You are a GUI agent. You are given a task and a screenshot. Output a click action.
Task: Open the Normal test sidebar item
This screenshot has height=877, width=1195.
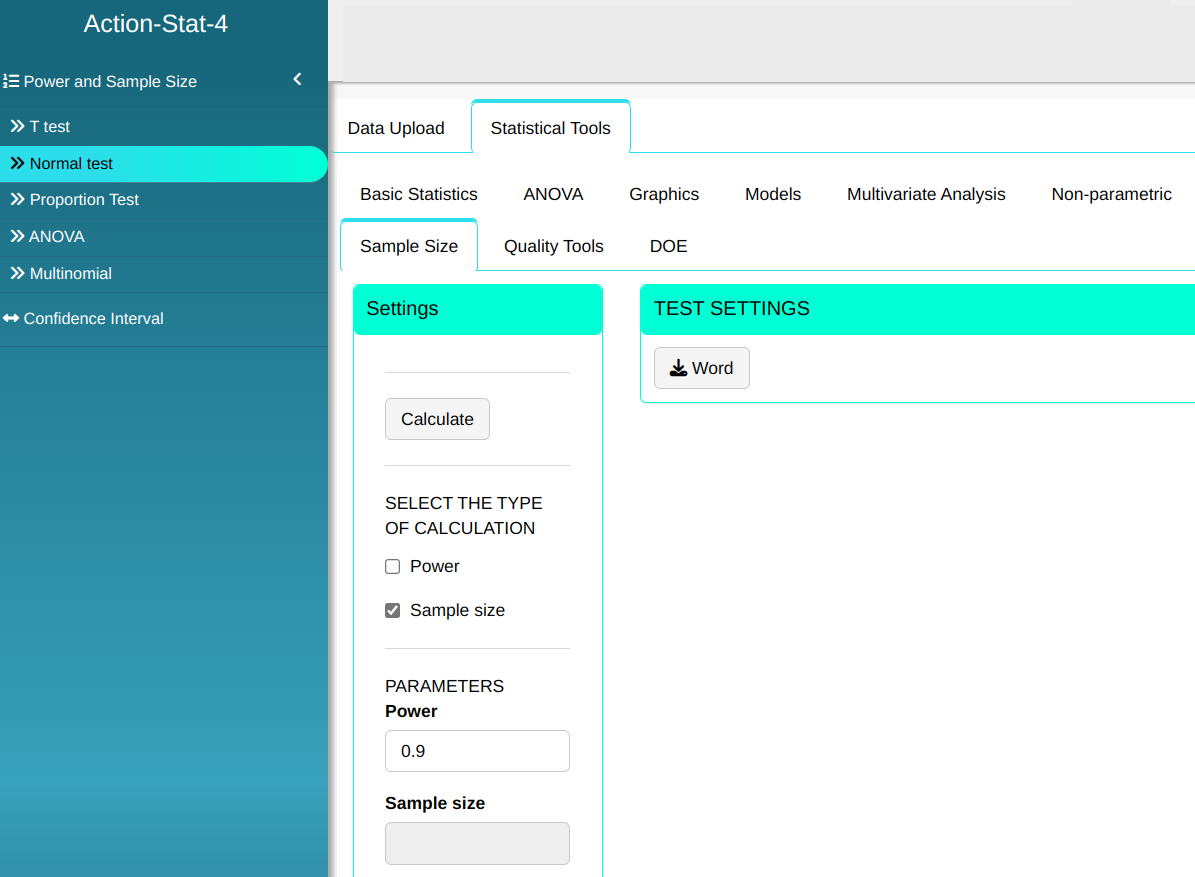point(71,164)
